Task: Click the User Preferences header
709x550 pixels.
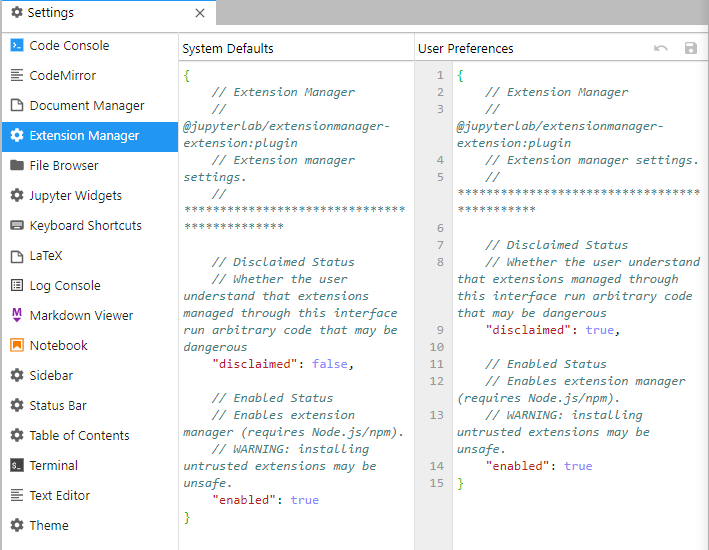Action: click(x=466, y=48)
